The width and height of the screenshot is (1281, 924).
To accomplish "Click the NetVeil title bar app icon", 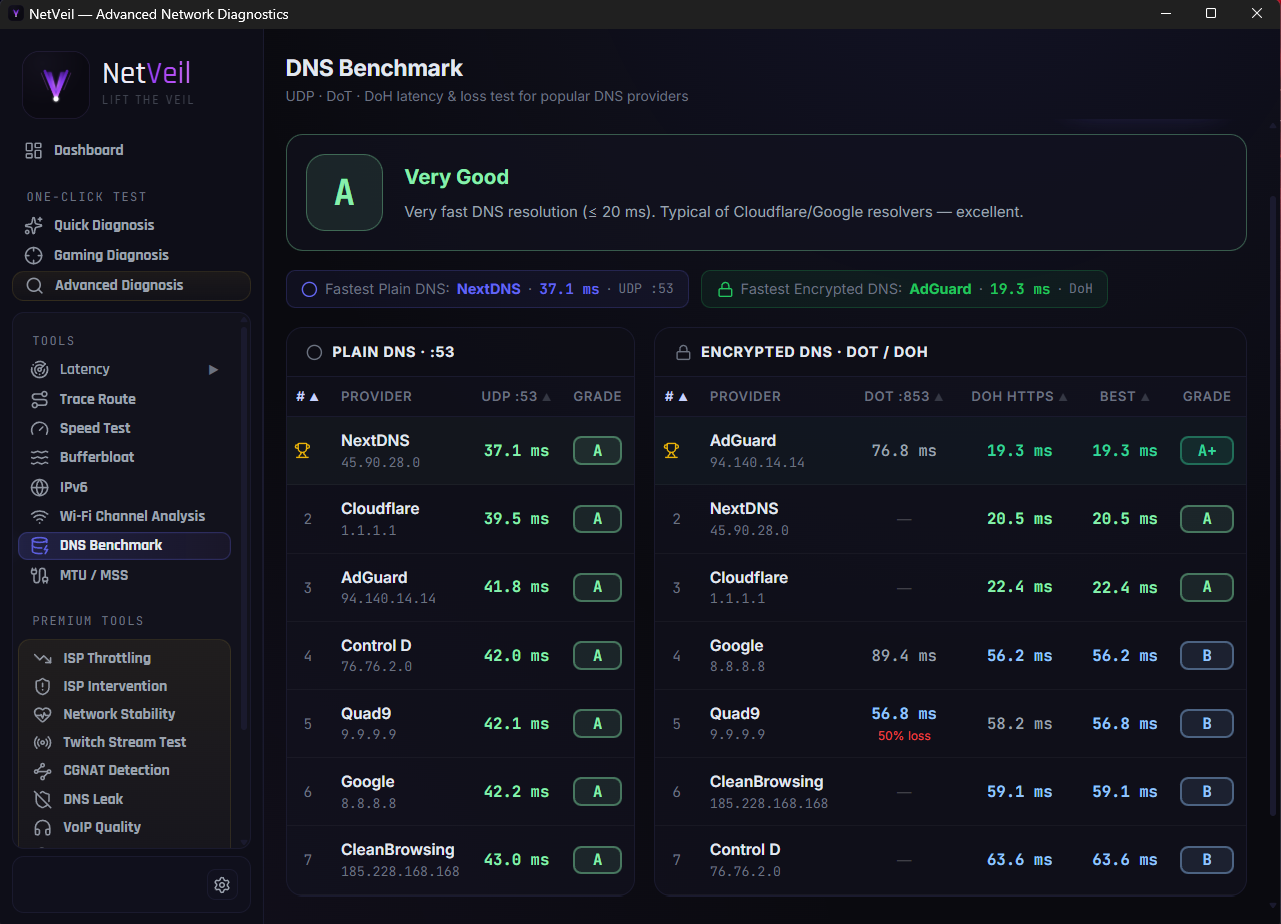I will point(15,14).
